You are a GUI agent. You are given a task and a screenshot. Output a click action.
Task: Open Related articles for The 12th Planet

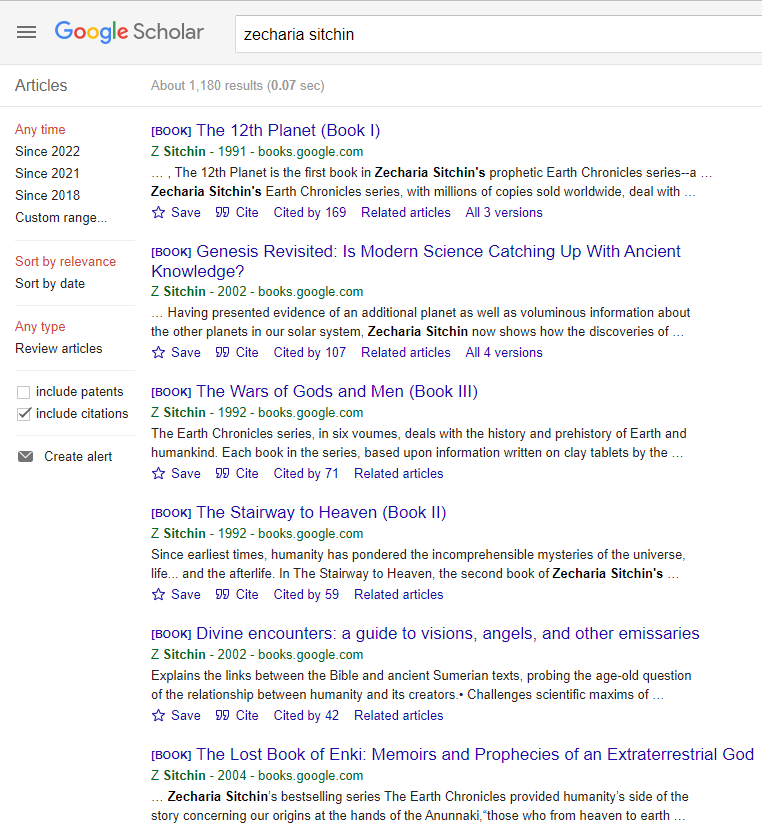[406, 212]
